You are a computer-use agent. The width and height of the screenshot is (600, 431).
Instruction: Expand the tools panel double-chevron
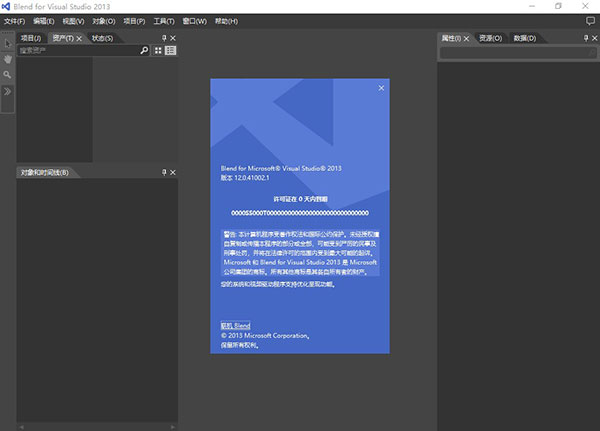(7, 91)
